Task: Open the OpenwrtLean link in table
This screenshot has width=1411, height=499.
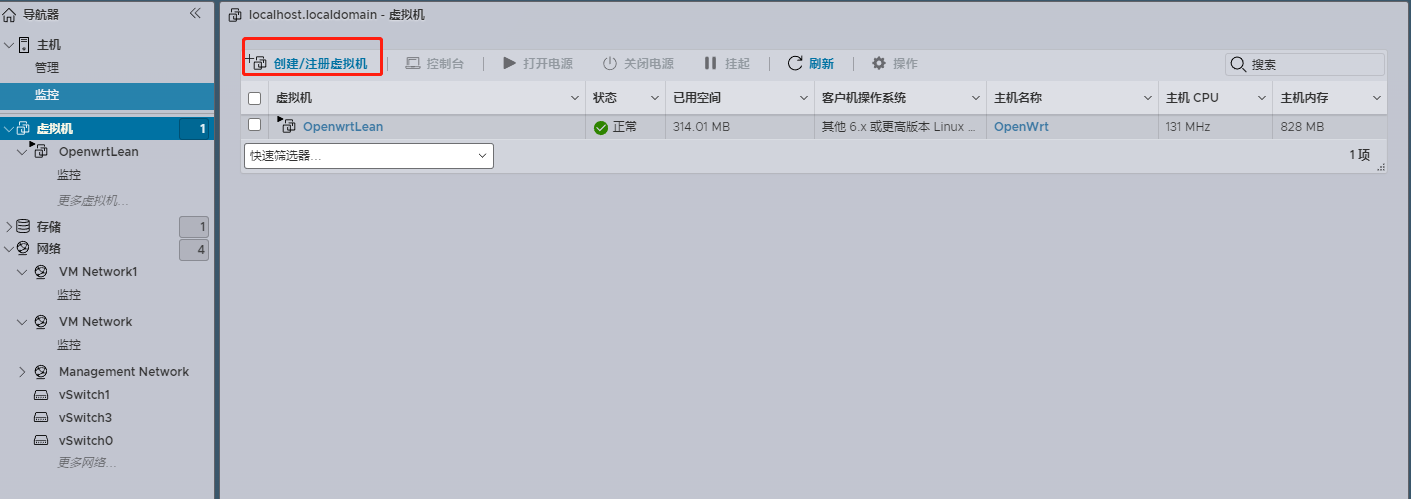Action: tap(343, 127)
